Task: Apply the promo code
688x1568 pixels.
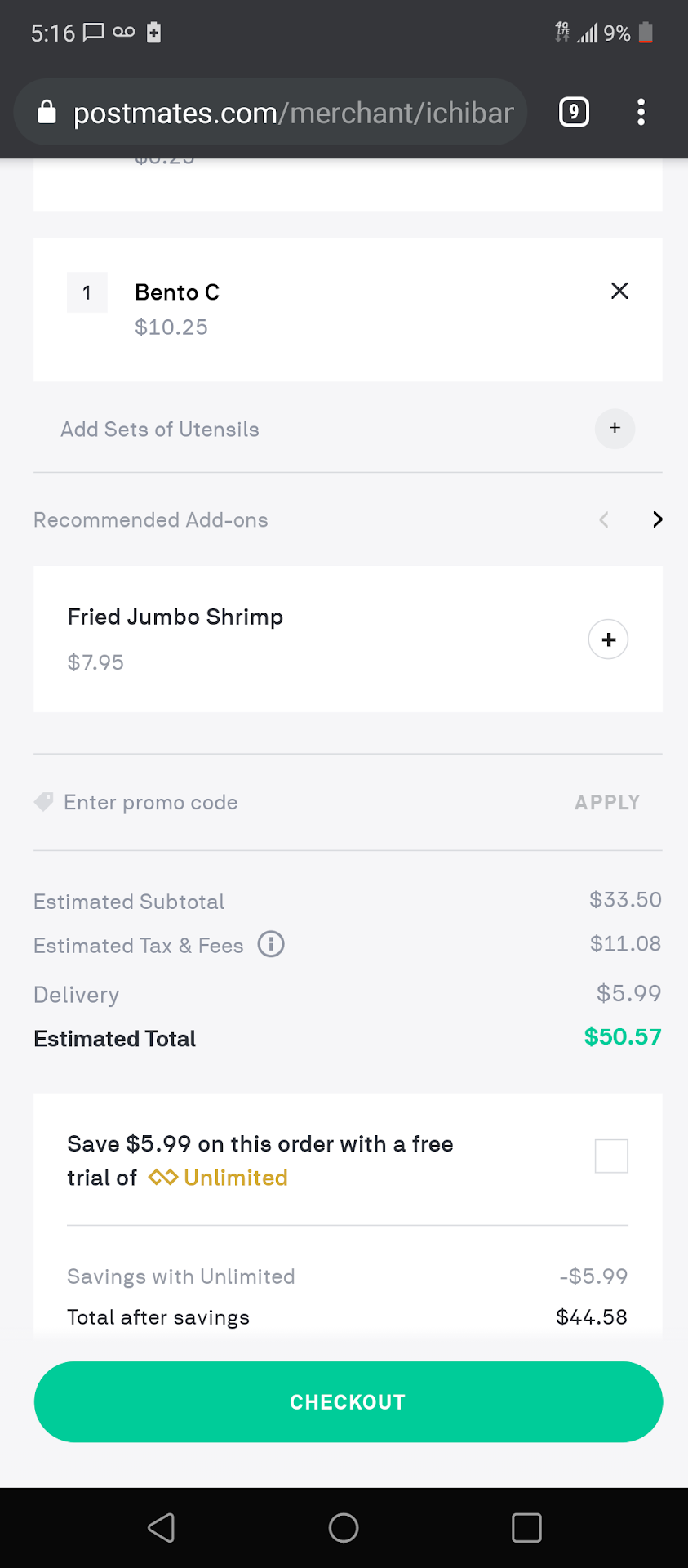Action: [606, 802]
